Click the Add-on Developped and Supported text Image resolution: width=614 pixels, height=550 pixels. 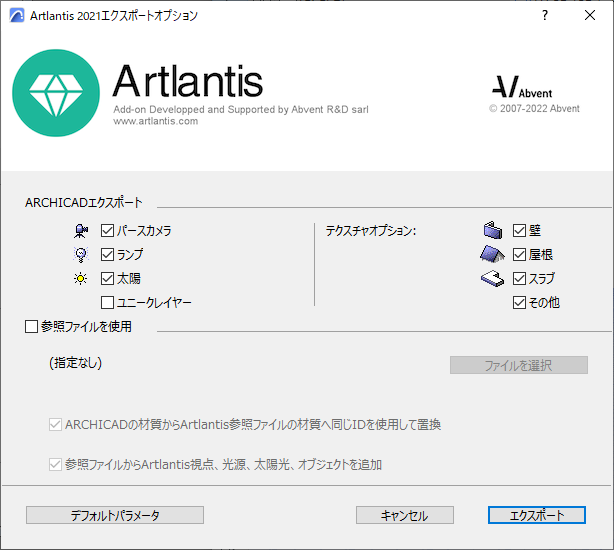[241, 110]
